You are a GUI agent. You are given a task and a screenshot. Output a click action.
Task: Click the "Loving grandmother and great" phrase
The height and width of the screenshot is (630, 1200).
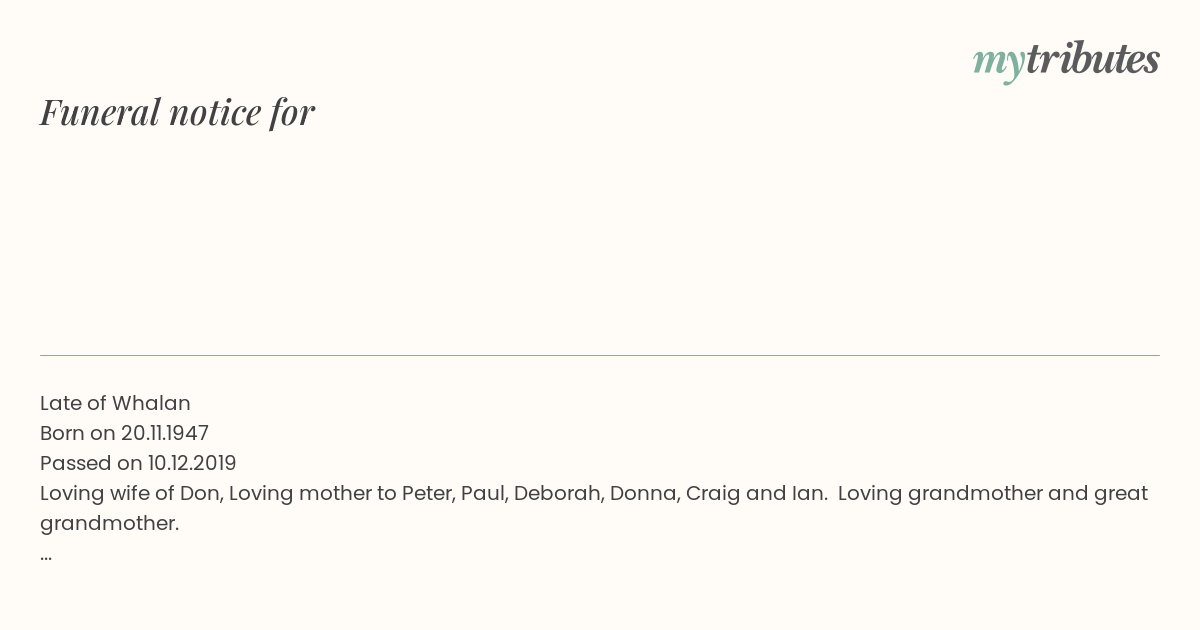(x=993, y=493)
